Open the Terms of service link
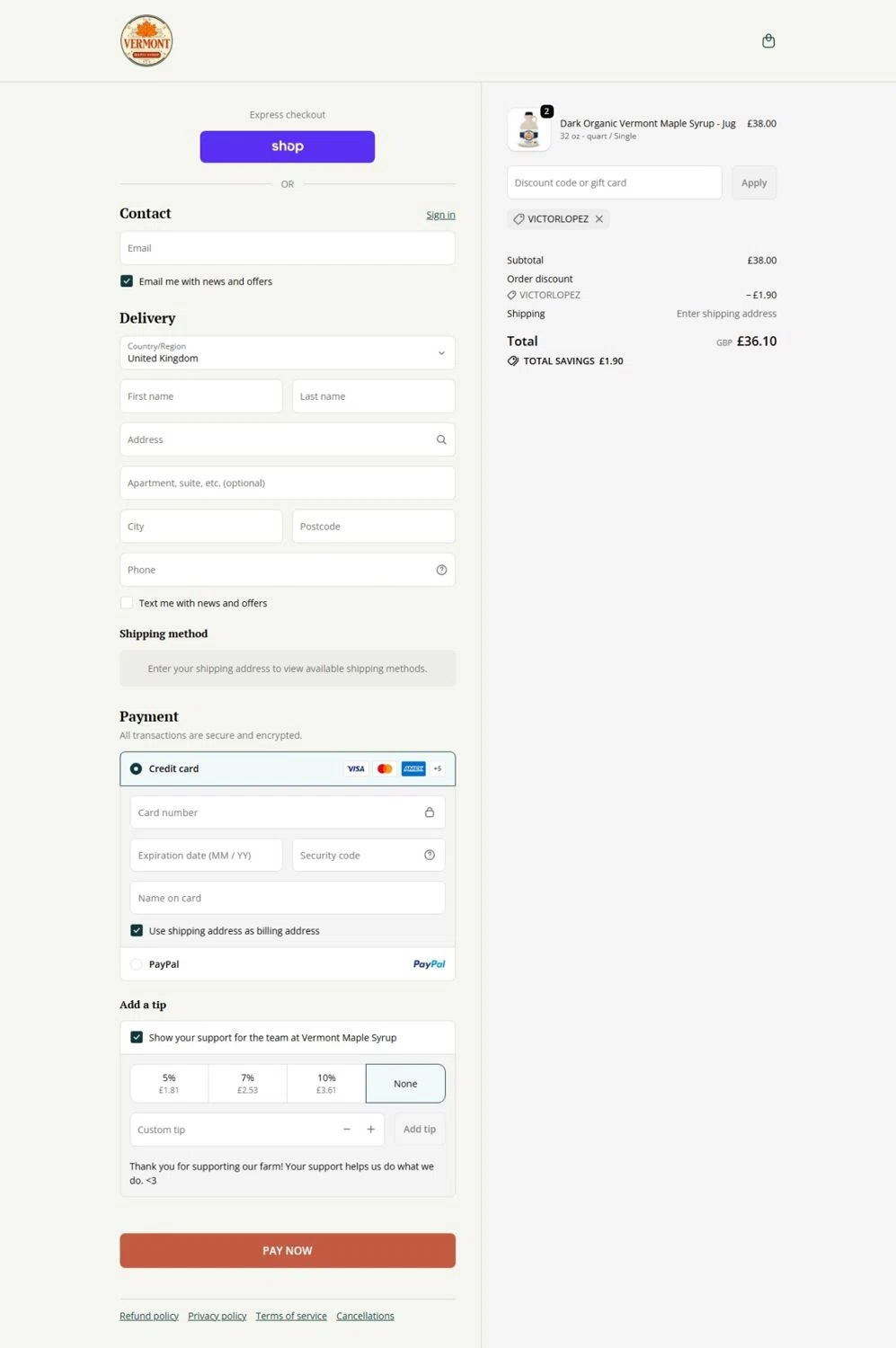The image size is (896, 1348). (291, 1316)
